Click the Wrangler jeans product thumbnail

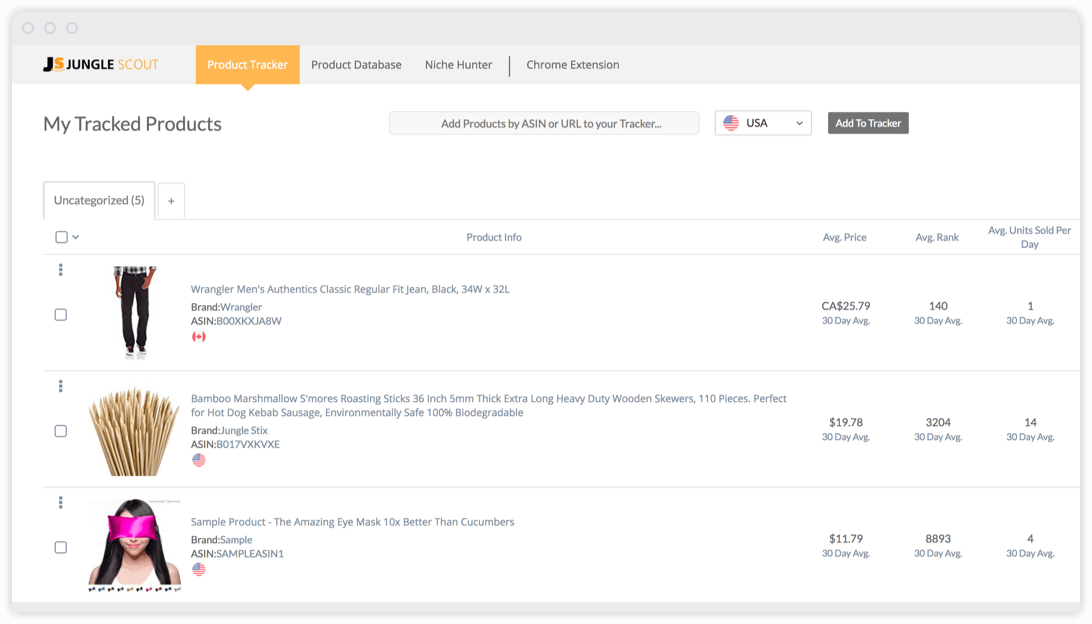coord(134,312)
